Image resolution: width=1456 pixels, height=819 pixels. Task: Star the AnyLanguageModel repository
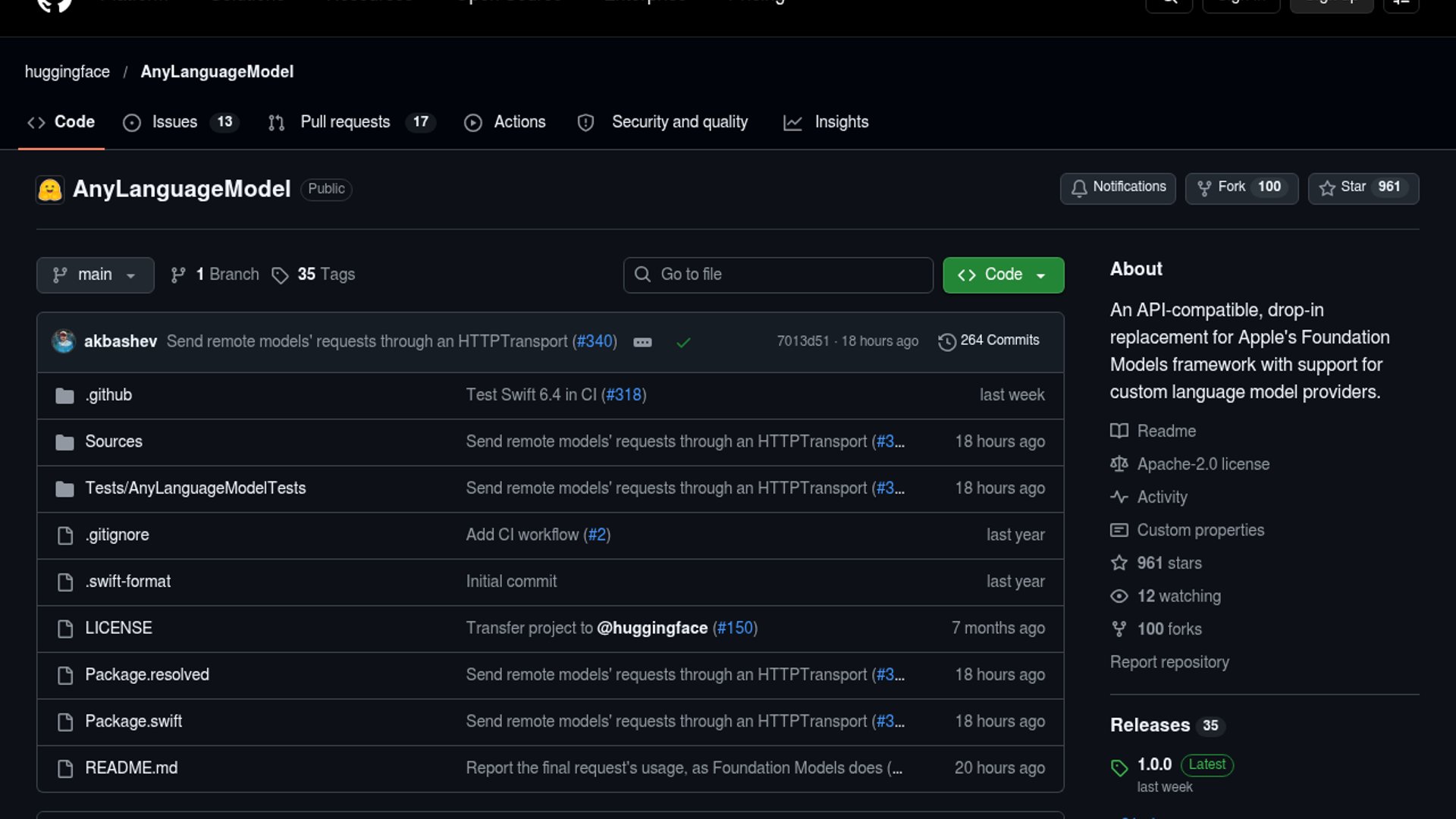click(1363, 187)
